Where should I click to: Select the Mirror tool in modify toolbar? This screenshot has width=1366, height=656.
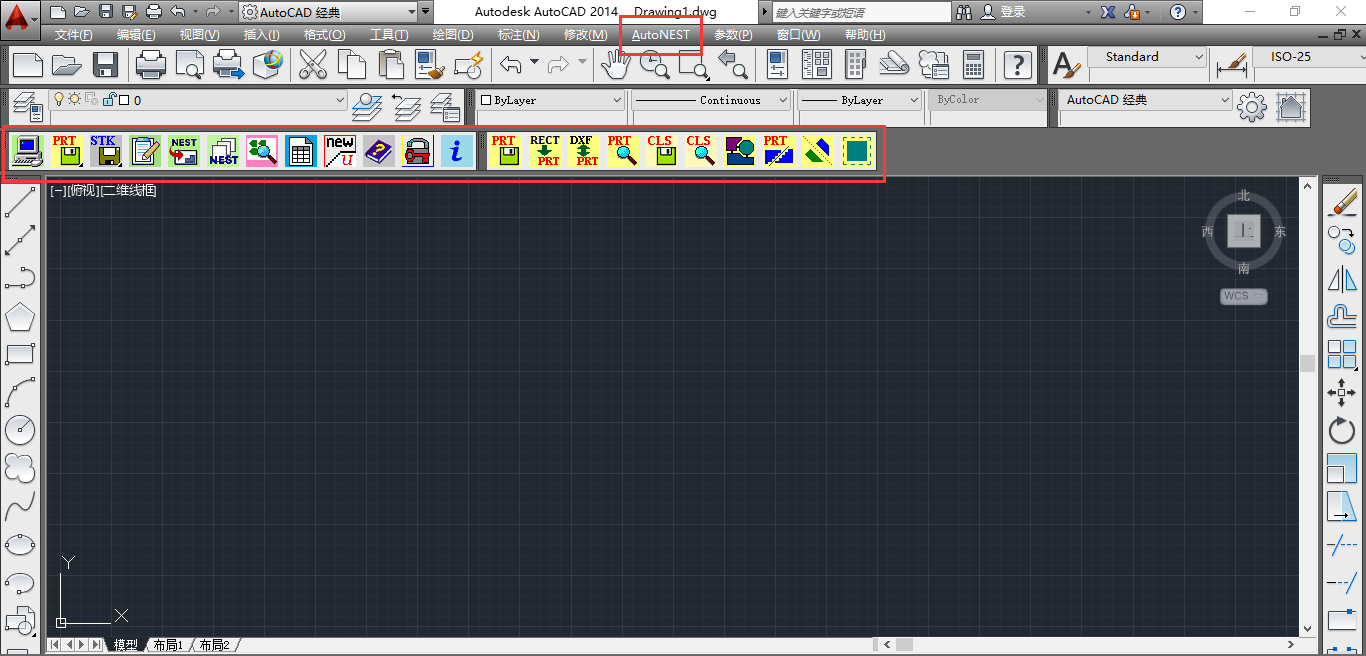click(1341, 279)
